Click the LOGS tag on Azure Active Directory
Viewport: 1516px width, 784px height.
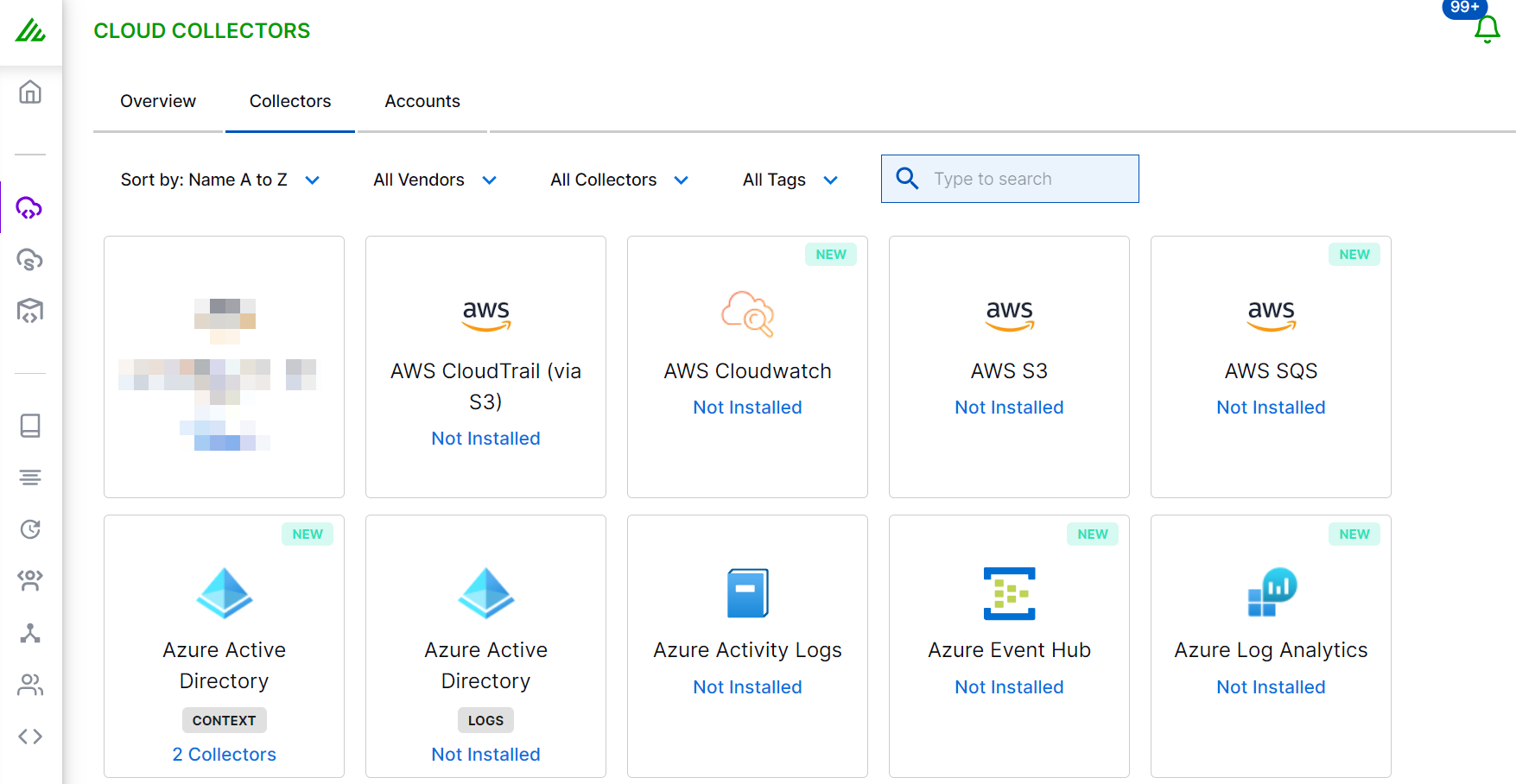[x=486, y=720]
